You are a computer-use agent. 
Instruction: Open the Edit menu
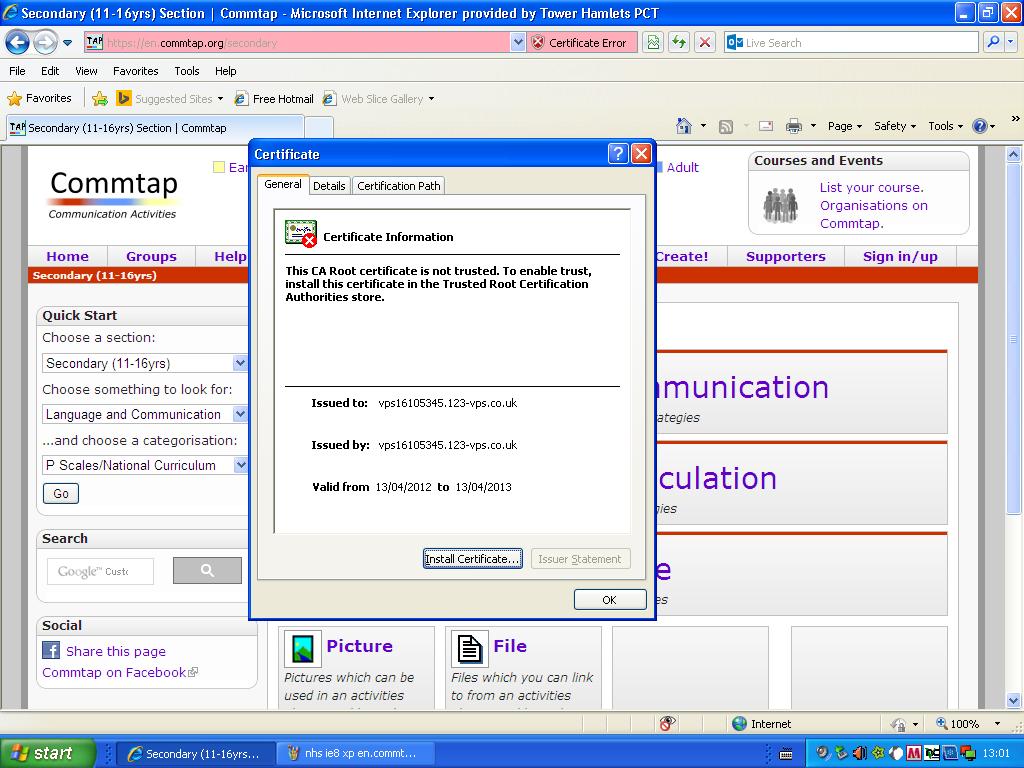coord(50,71)
